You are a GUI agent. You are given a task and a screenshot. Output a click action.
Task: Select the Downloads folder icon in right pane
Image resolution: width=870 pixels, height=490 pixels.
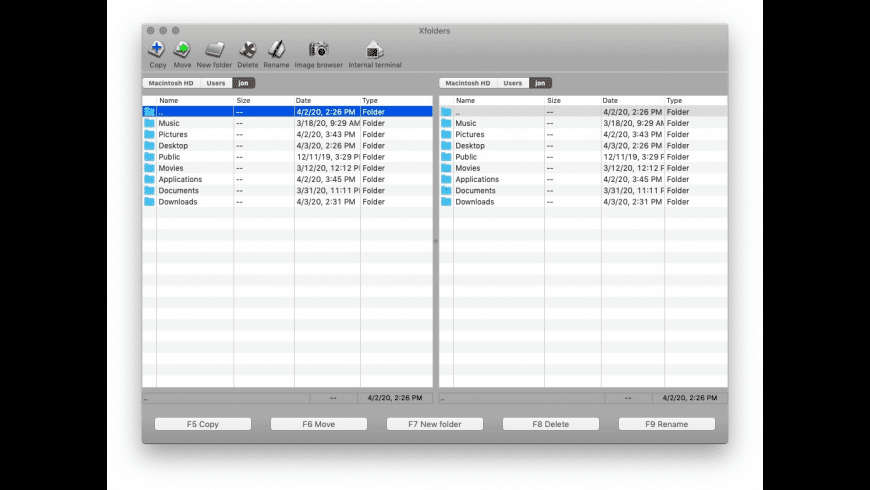pos(447,202)
